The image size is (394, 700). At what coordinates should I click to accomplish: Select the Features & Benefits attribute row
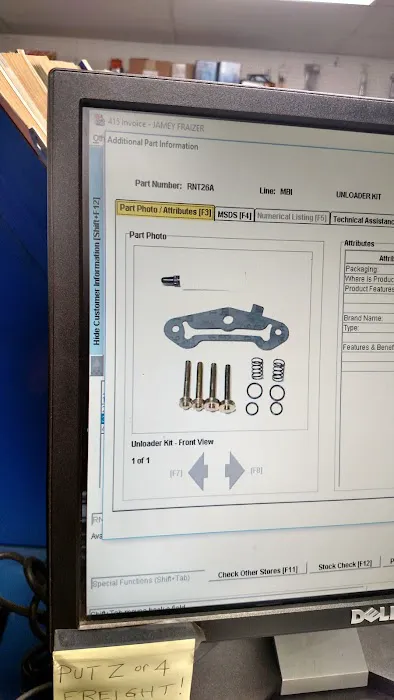[x=368, y=347]
